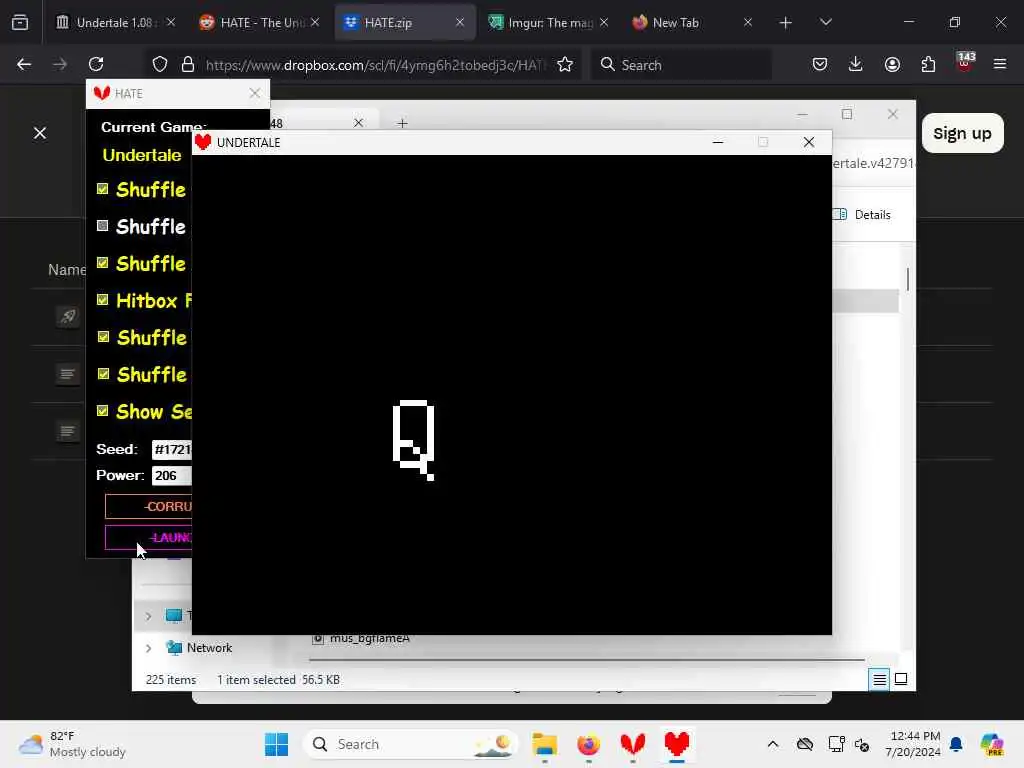The width and height of the screenshot is (1024, 768).
Task: Enable the unchecked second Shuffle checkbox
Action: (x=103, y=226)
